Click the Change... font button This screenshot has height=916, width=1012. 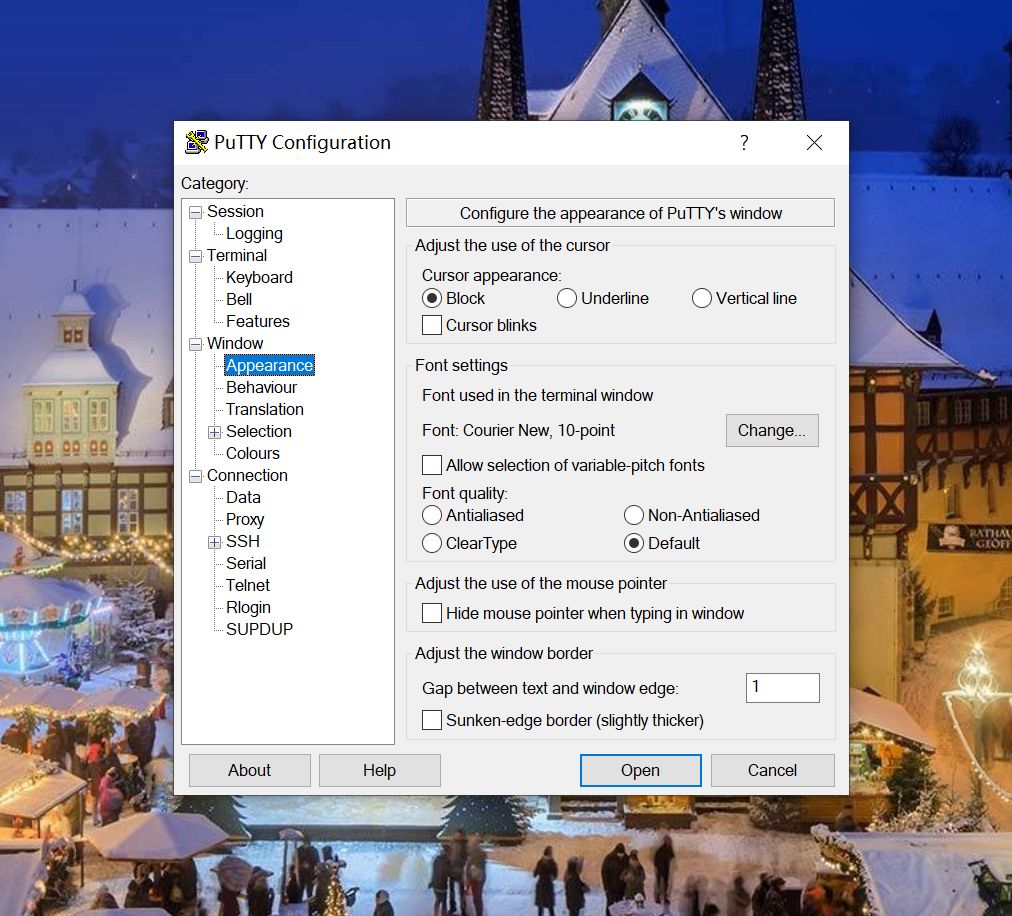point(772,431)
